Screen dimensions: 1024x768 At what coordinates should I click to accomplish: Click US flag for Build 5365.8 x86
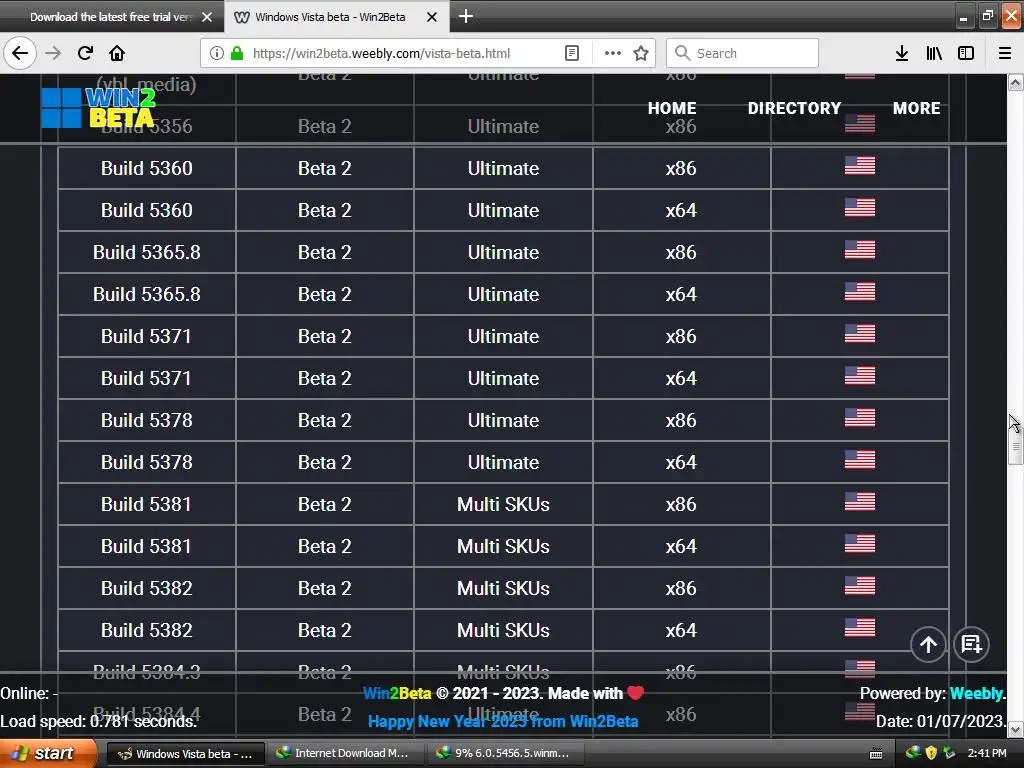click(x=859, y=249)
